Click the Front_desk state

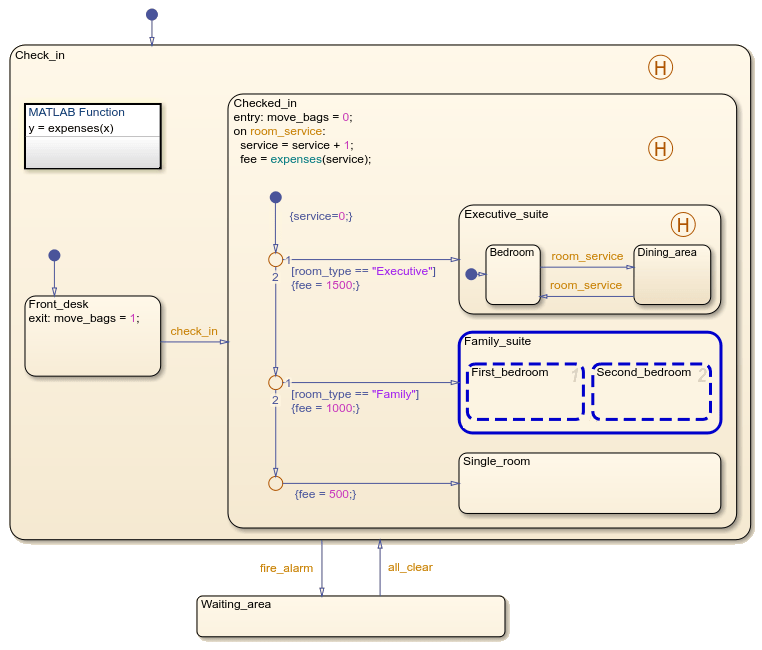point(92,346)
